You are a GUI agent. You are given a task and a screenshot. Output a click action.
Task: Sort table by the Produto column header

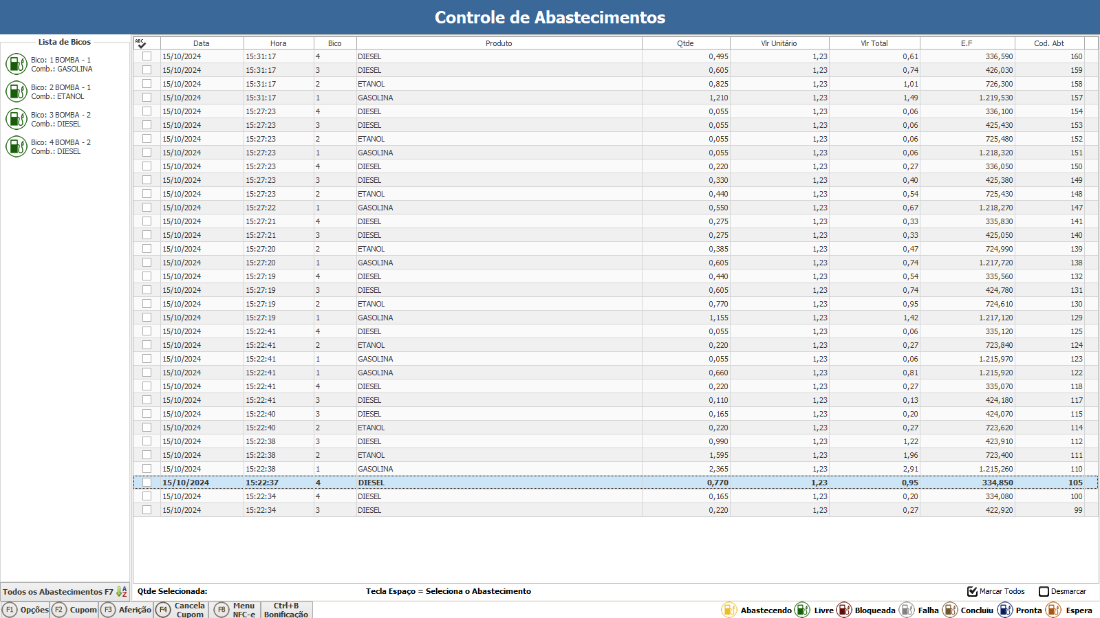(x=499, y=43)
